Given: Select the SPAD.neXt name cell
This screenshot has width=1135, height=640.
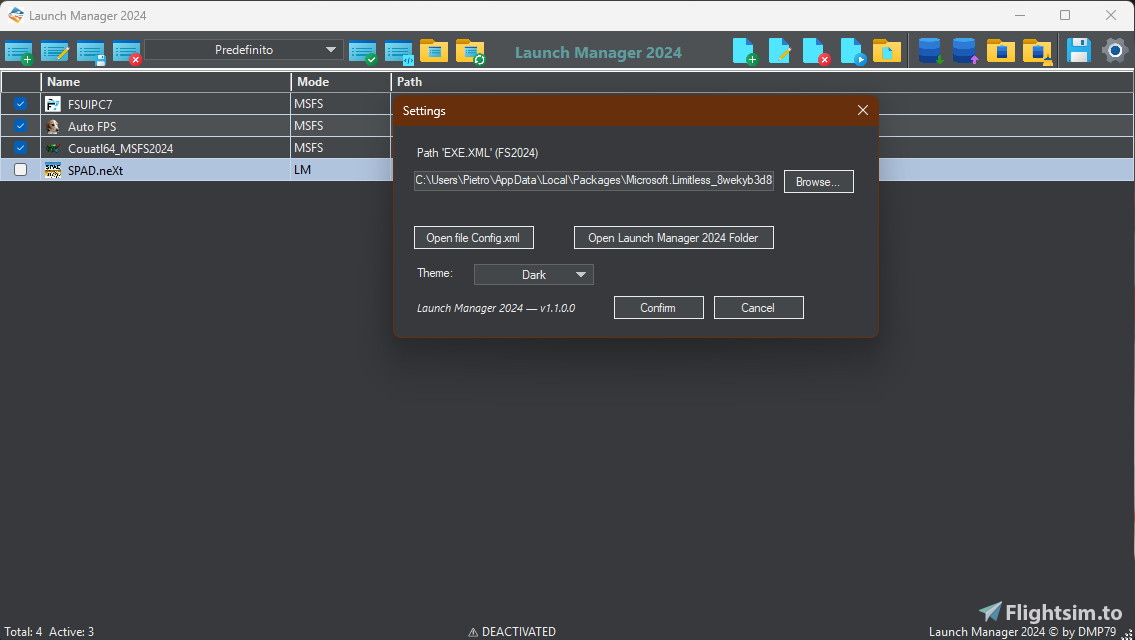Looking at the screenshot, I should 166,170.
